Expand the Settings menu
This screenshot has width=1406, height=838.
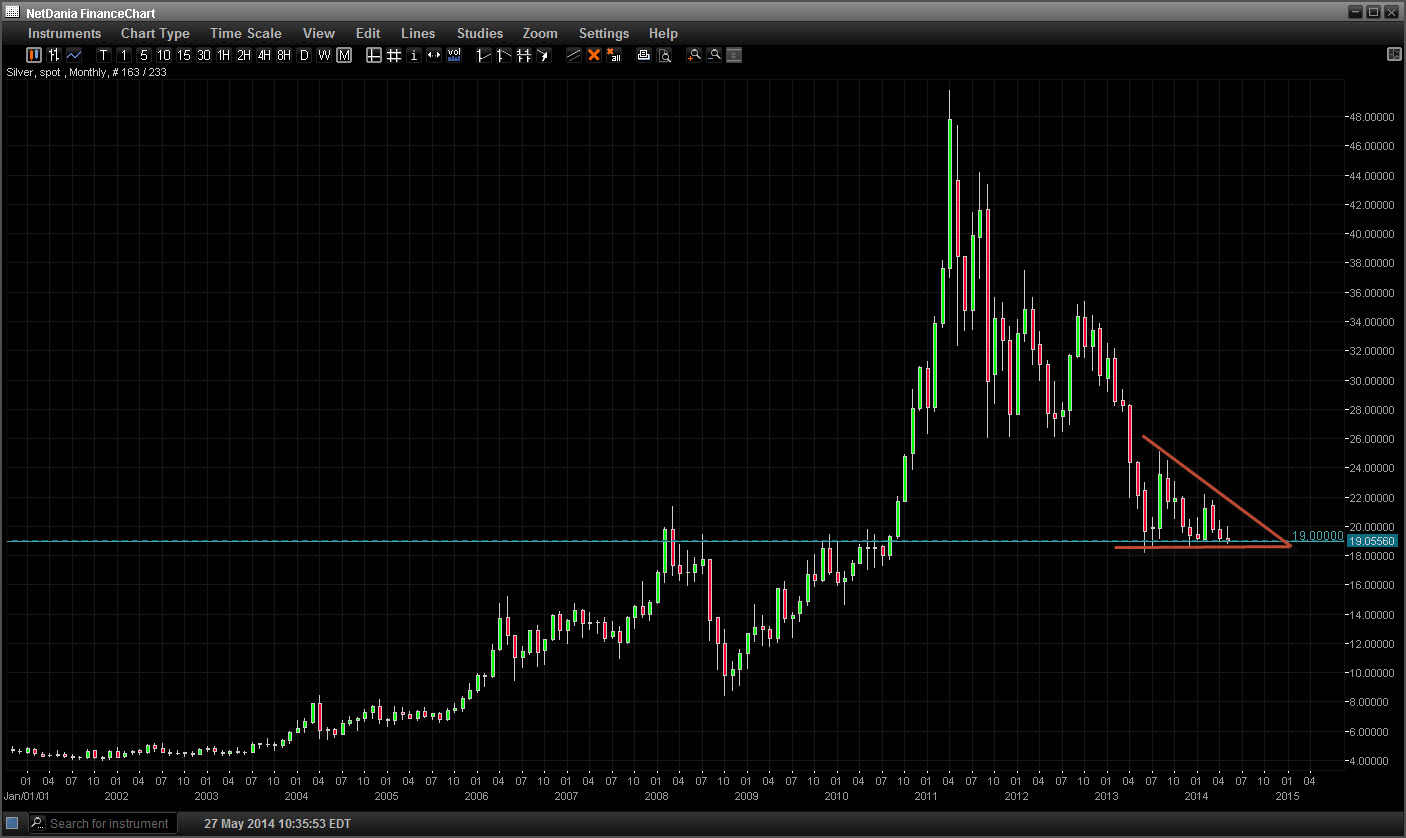[x=604, y=33]
